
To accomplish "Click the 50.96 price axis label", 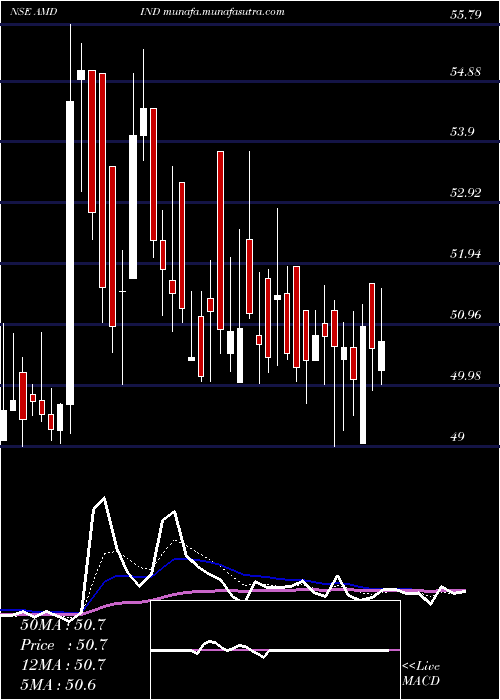I will point(465,315).
